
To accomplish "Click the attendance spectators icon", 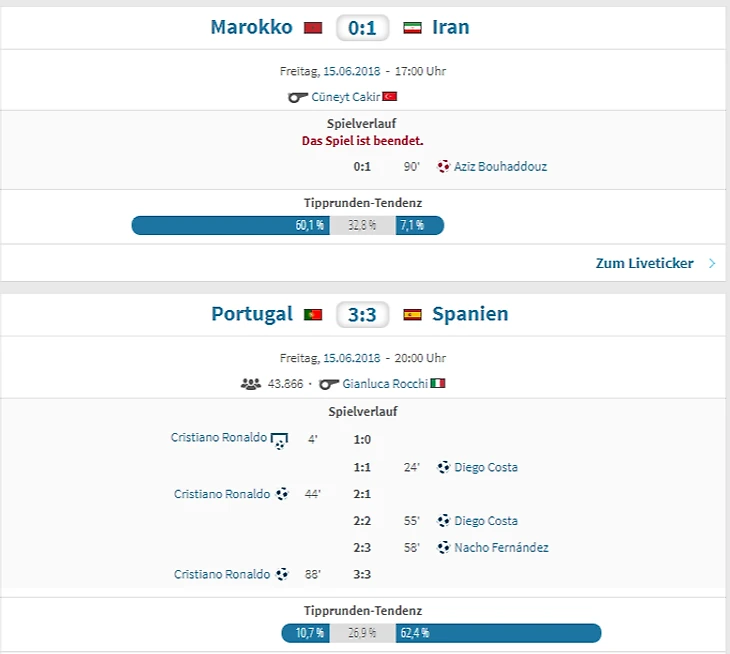I will 250,384.
